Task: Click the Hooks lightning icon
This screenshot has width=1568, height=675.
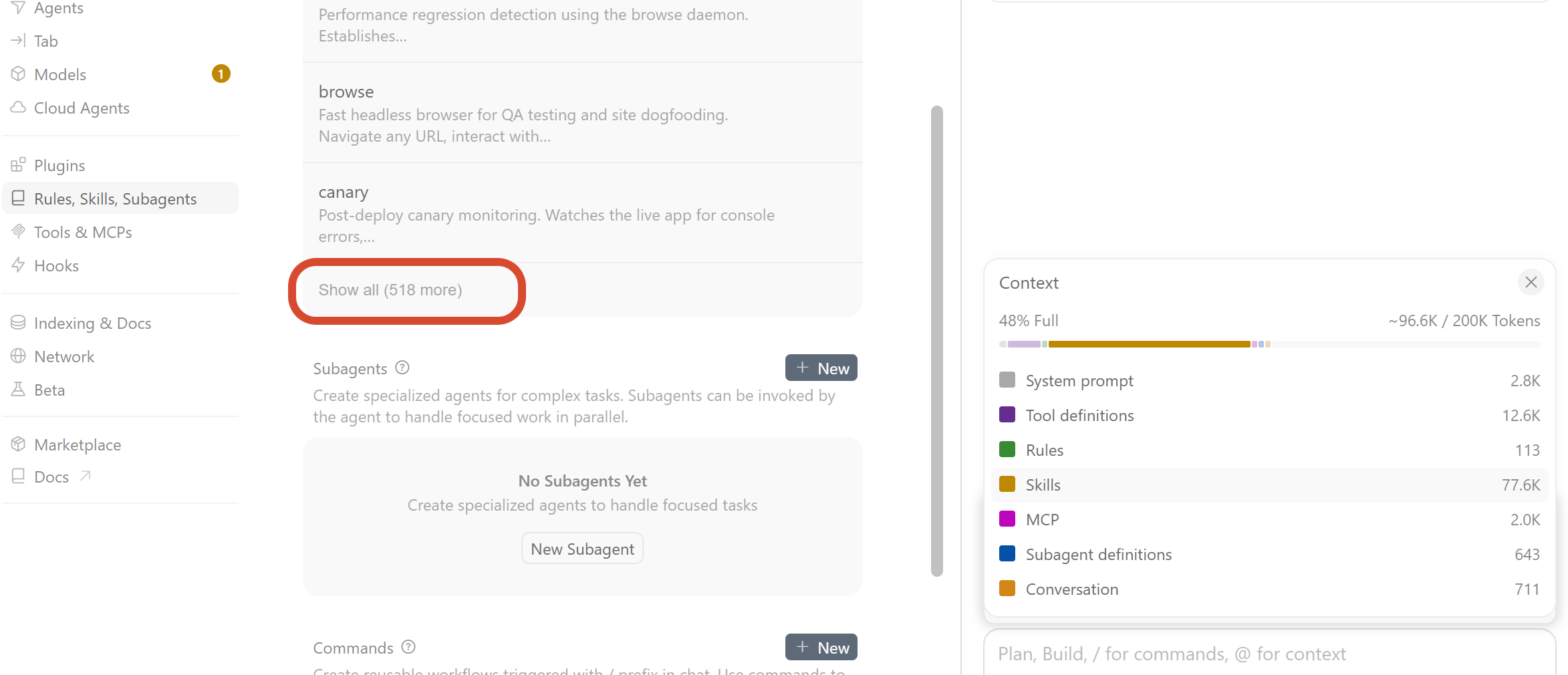Action: click(18, 265)
